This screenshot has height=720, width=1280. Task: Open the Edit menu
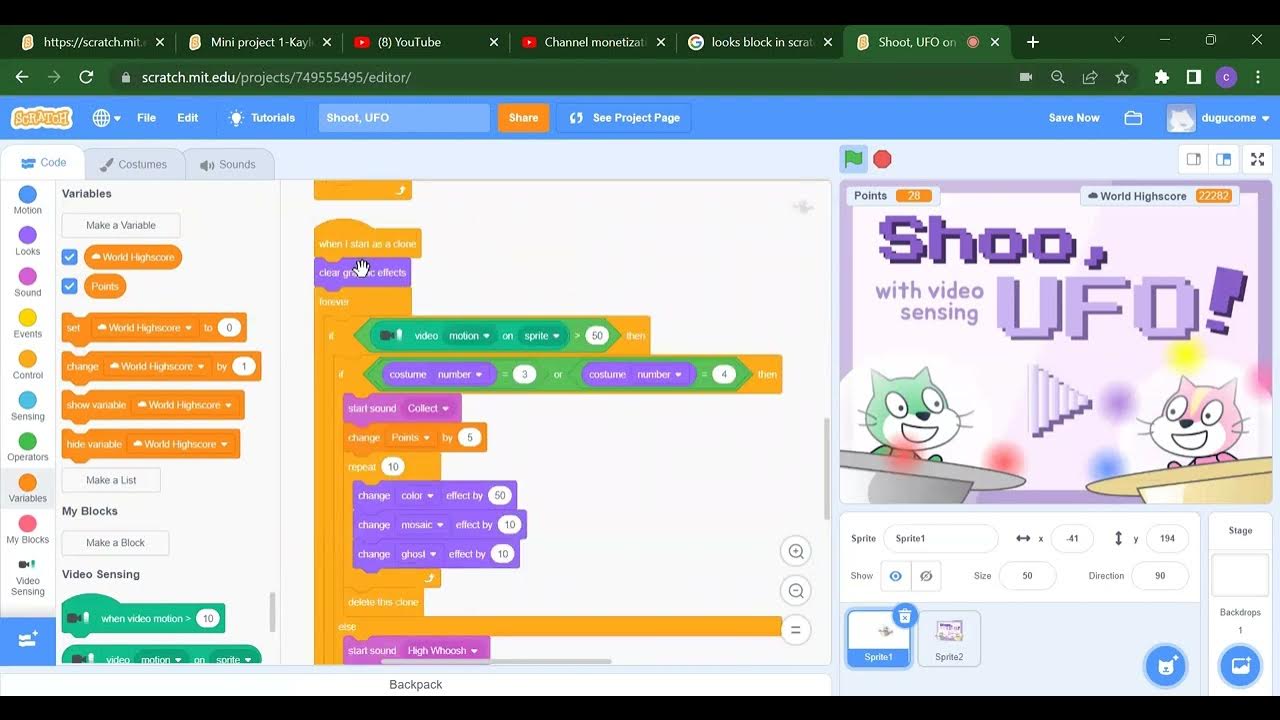click(188, 118)
